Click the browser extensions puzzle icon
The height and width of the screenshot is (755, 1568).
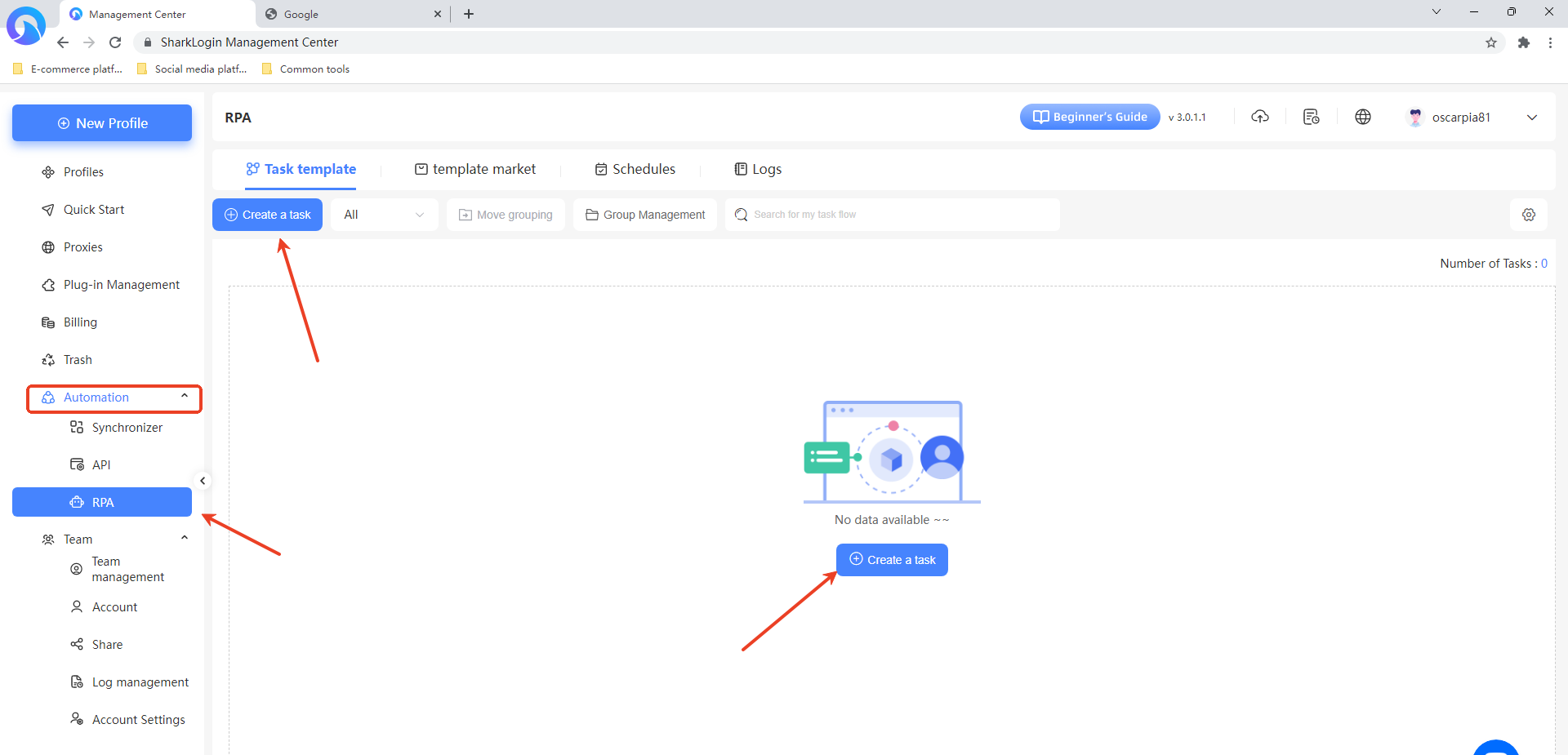pyautogui.click(x=1523, y=42)
